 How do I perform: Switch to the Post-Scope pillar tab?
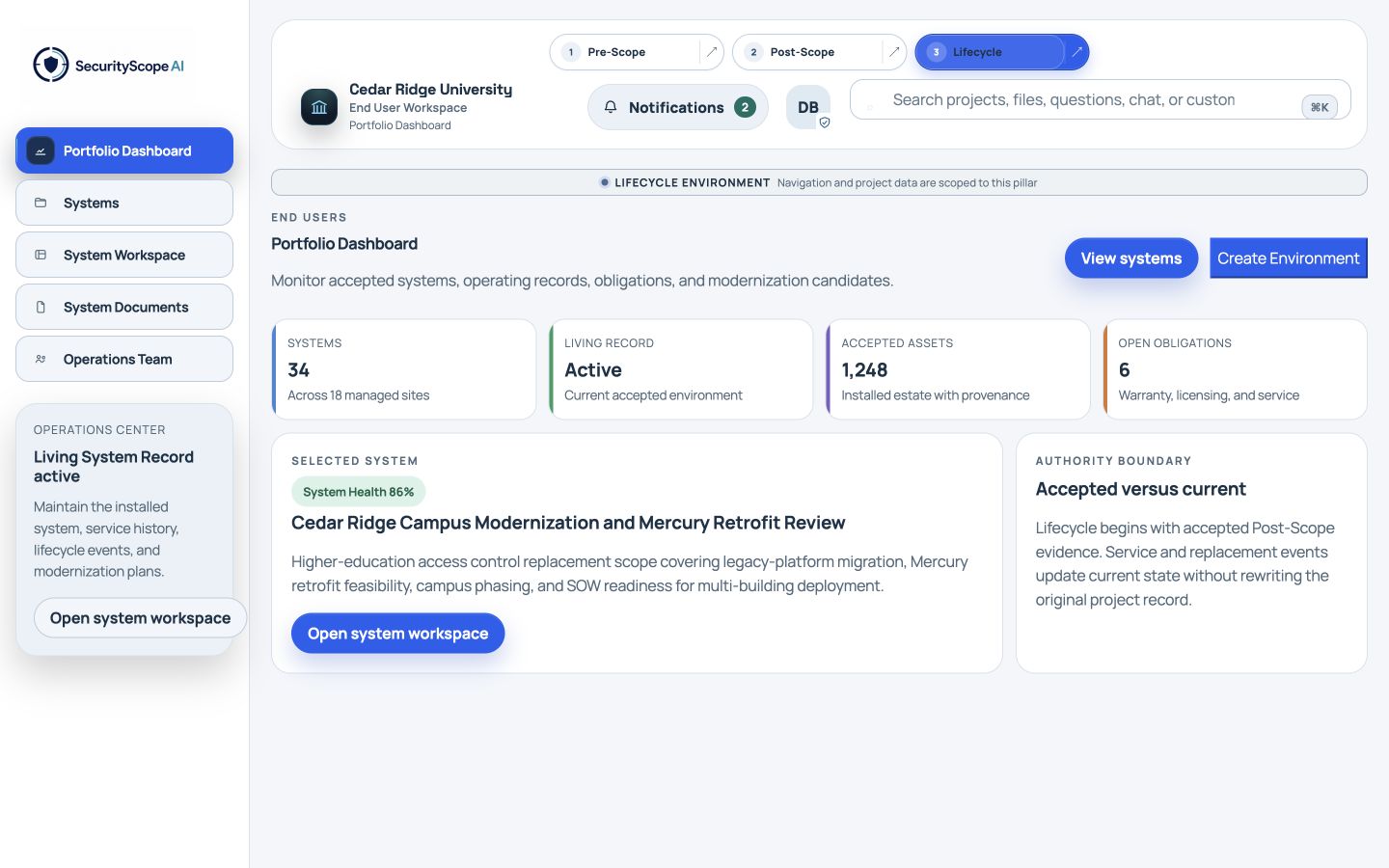[808, 52]
